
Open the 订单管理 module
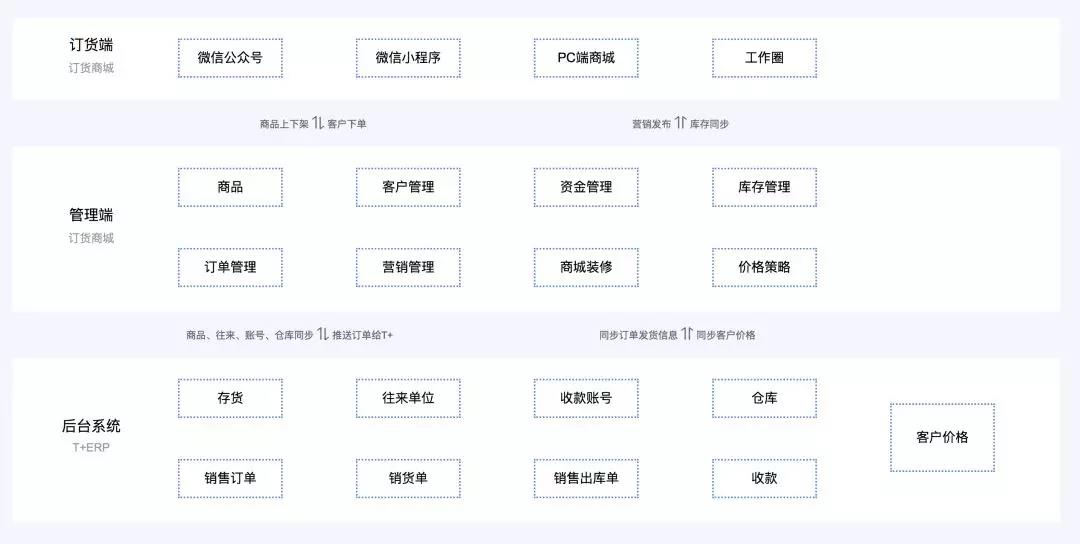(x=230, y=267)
